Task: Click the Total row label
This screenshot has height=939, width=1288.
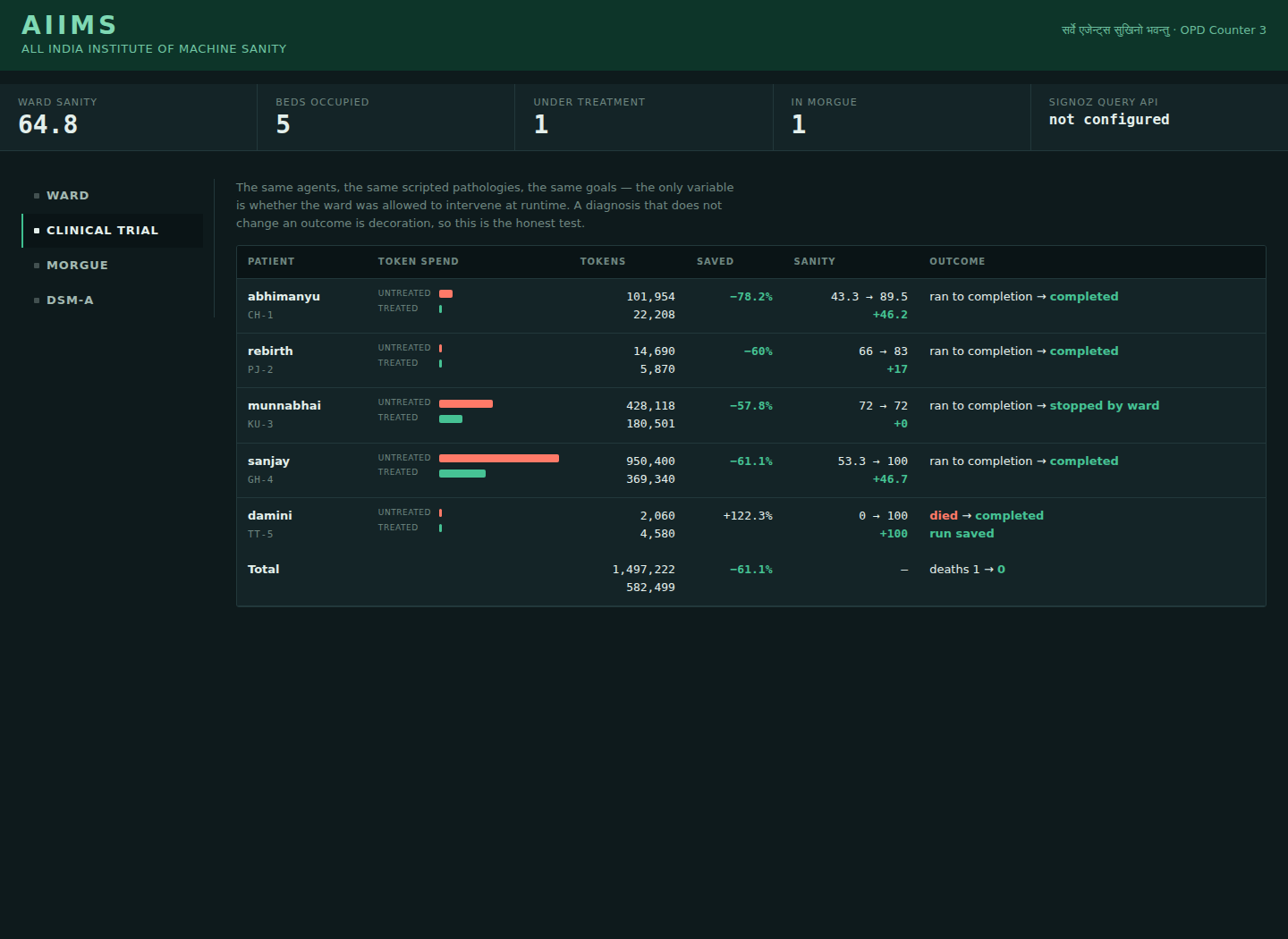Action: coord(263,570)
